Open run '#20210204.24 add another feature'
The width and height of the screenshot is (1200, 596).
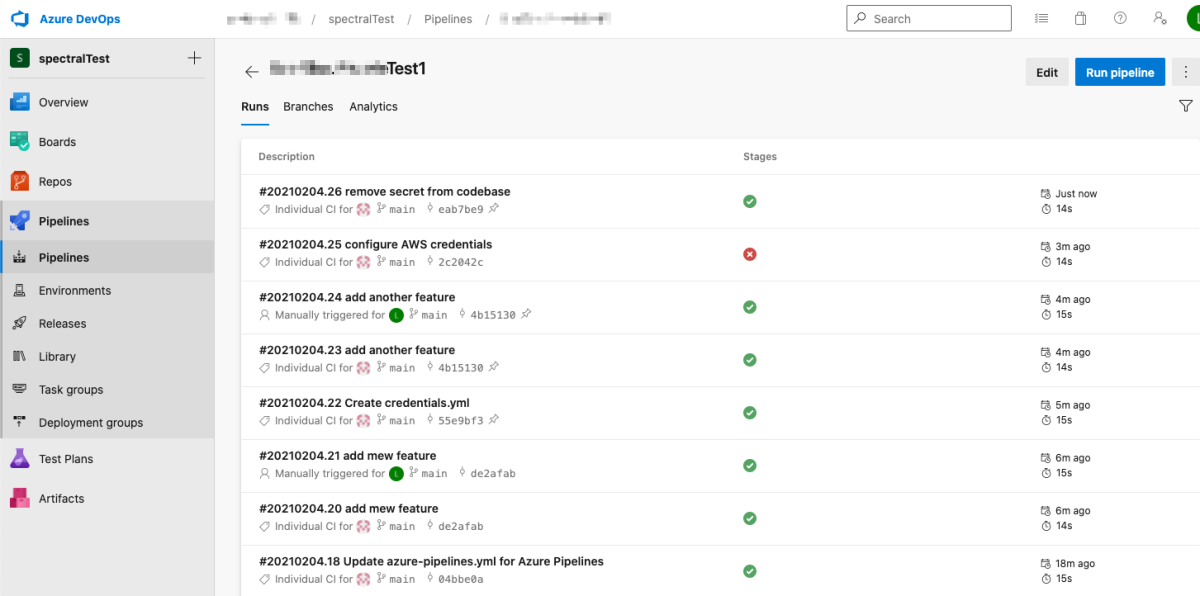(357, 297)
